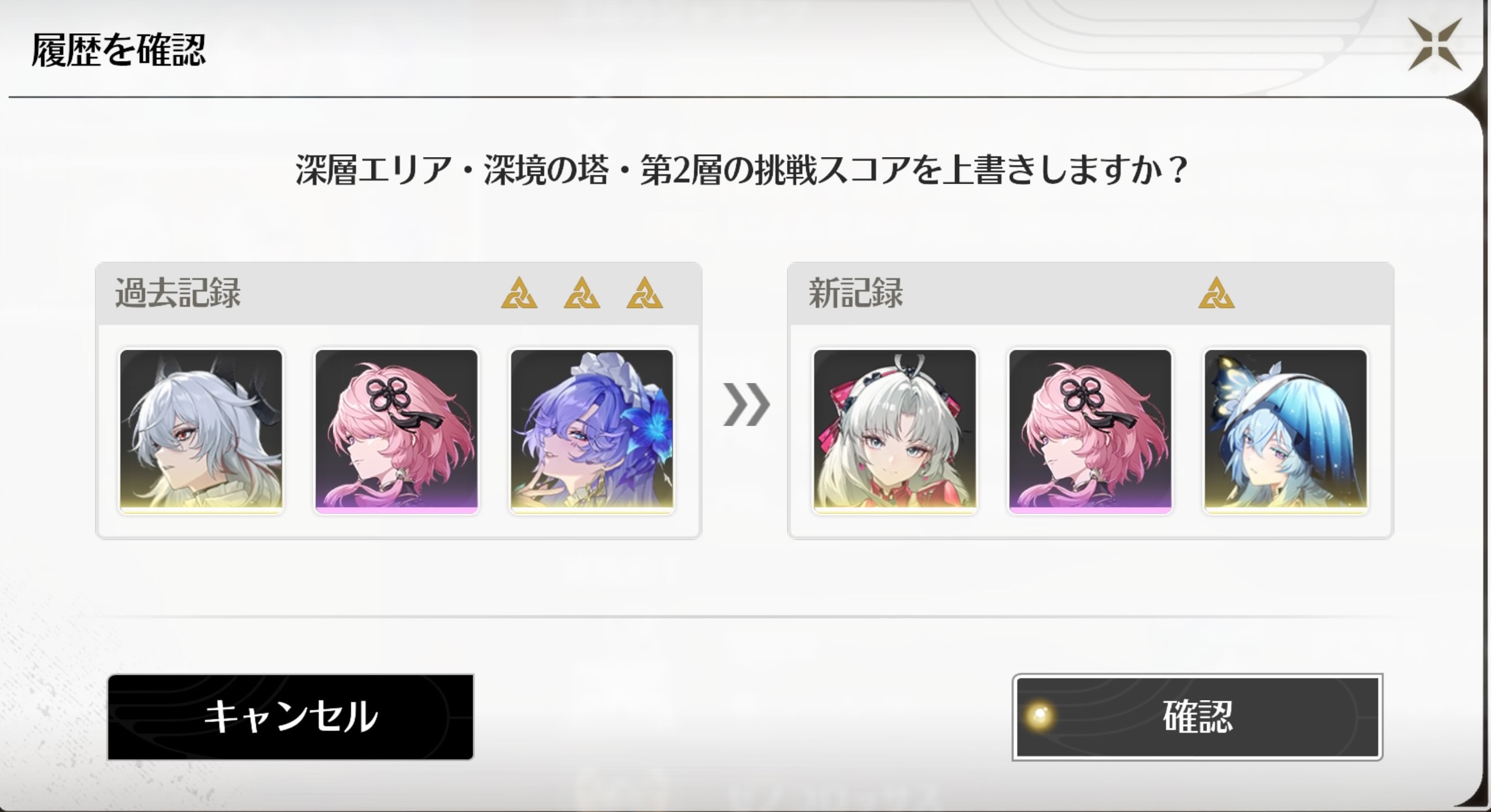Click the overwrite score question text
The height and width of the screenshot is (812, 1491).
click(741, 170)
